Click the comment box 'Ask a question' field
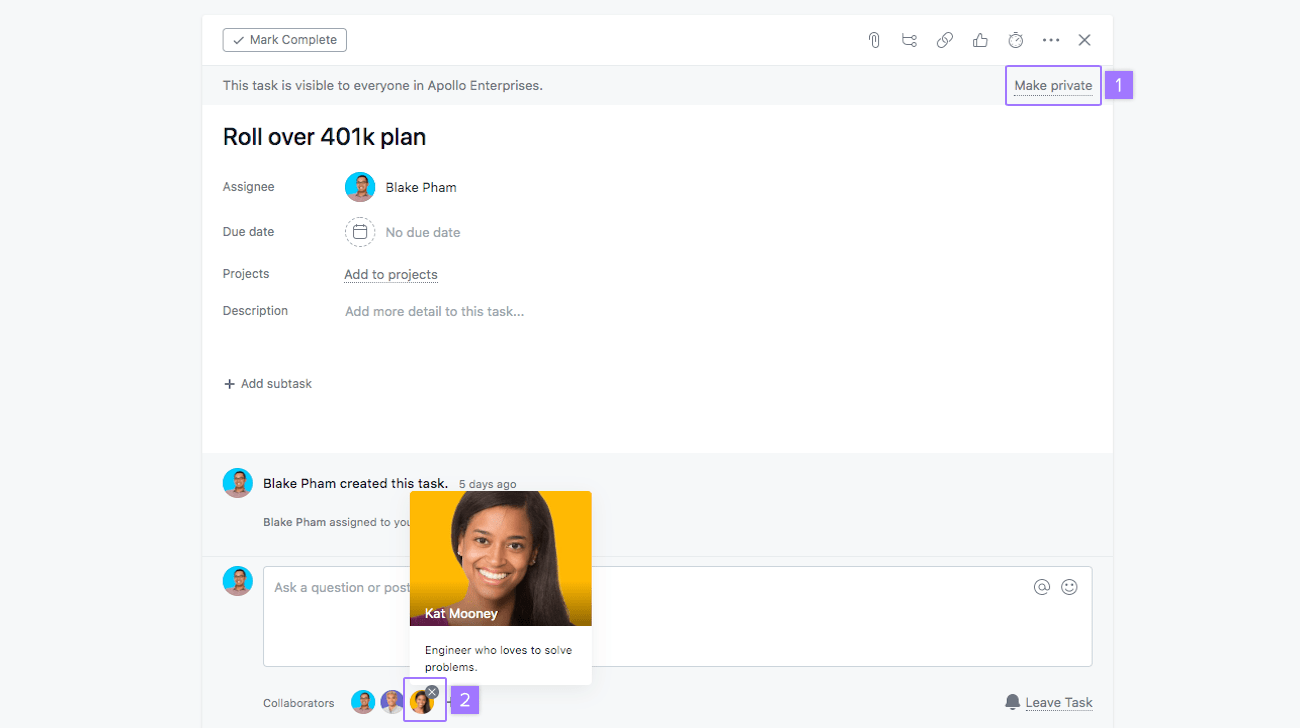This screenshot has width=1300, height=728. point(678,616)
